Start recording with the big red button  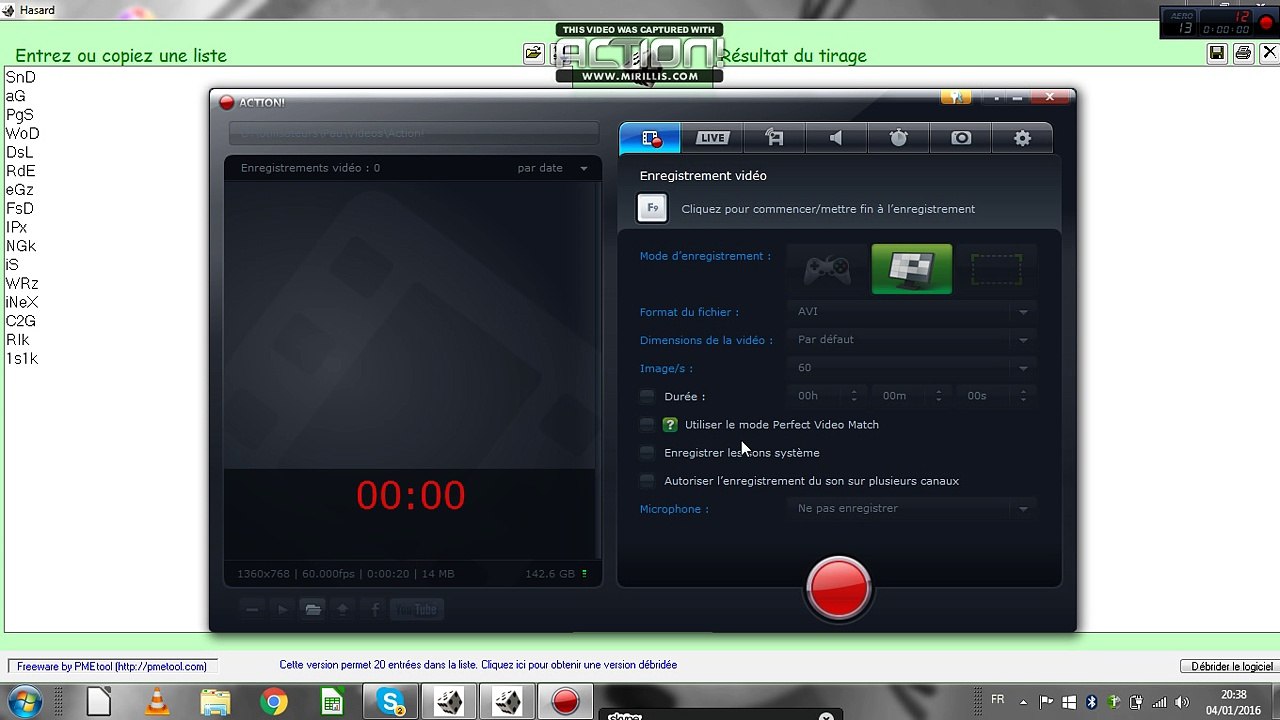838,587
